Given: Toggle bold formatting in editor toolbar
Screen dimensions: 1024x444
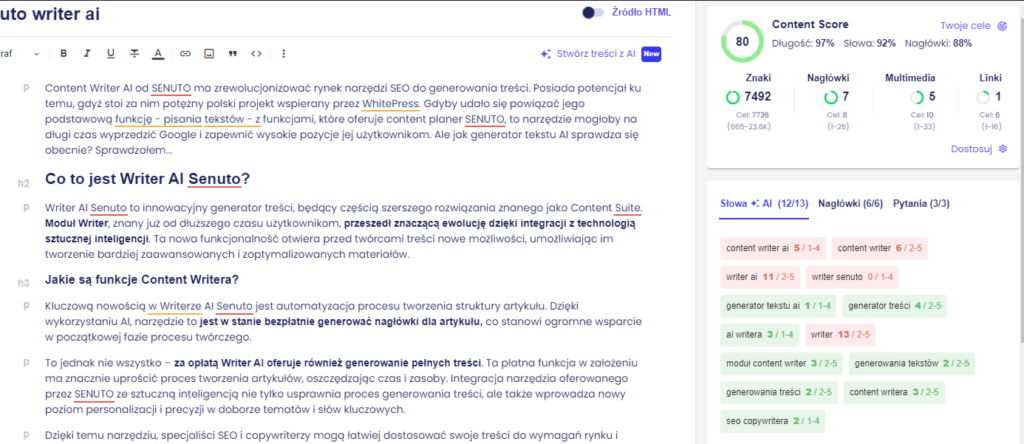Looking at the screenshot, I should click(63, 54).
